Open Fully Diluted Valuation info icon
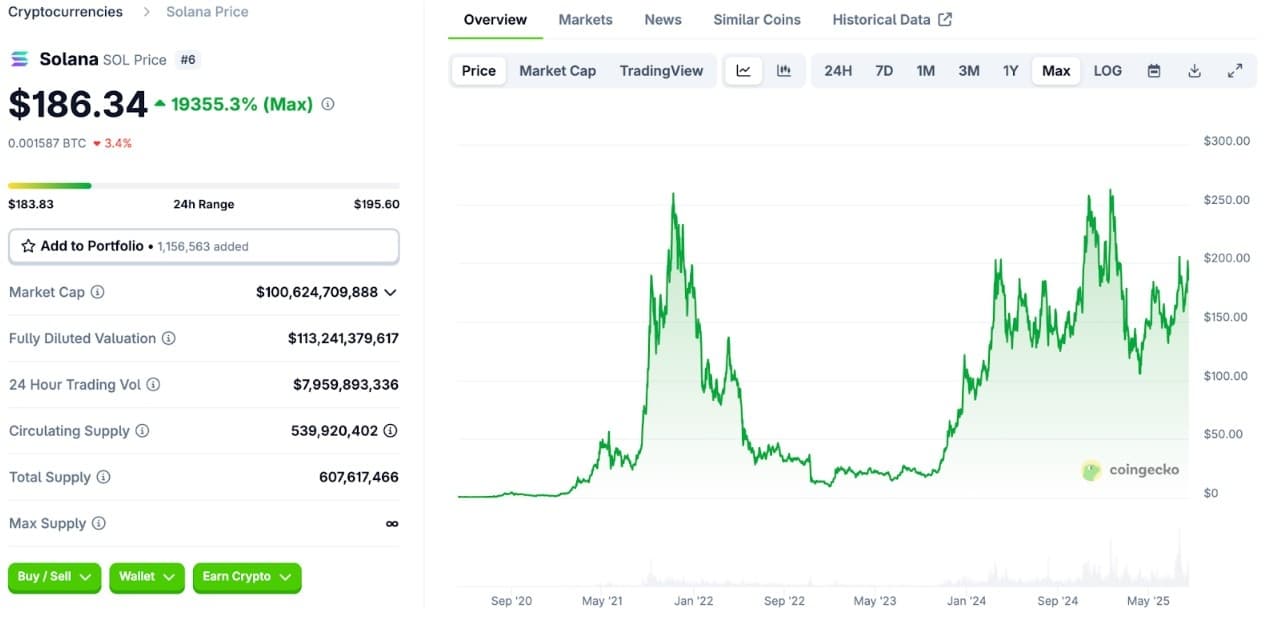1273x617 pixels. click(168, 338)
